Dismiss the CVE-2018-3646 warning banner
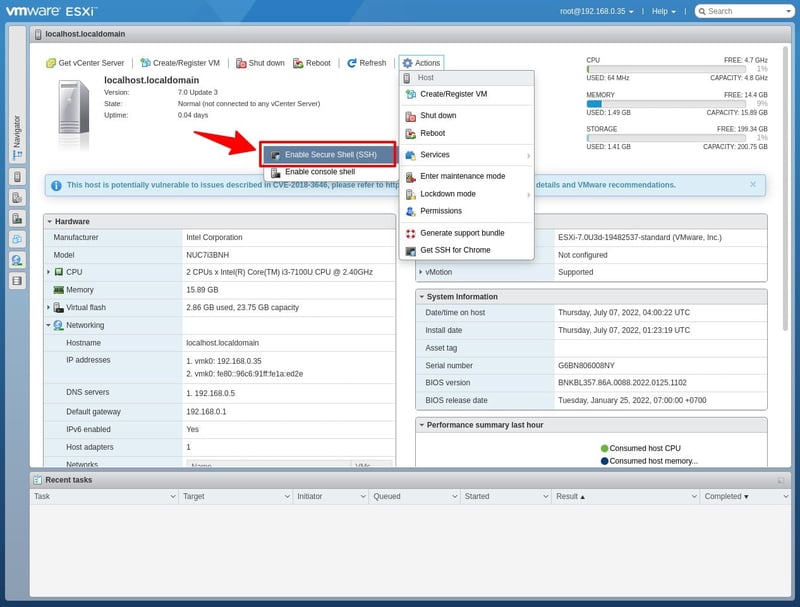This screenshot has height=607, width=800. pyautogui.click(x=753, y=184)
